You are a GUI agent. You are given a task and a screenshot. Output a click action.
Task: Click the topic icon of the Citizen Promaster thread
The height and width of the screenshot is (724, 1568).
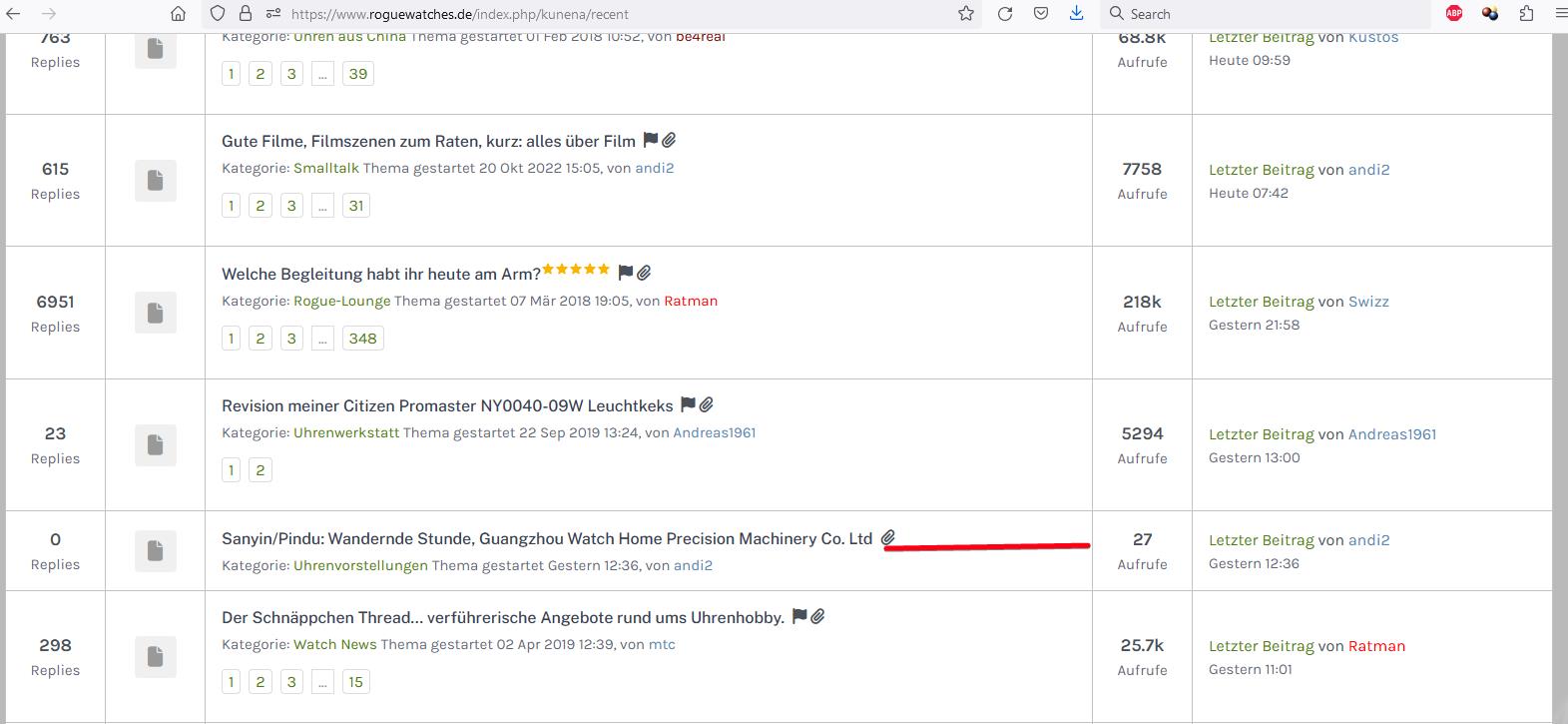pos(155,445)
